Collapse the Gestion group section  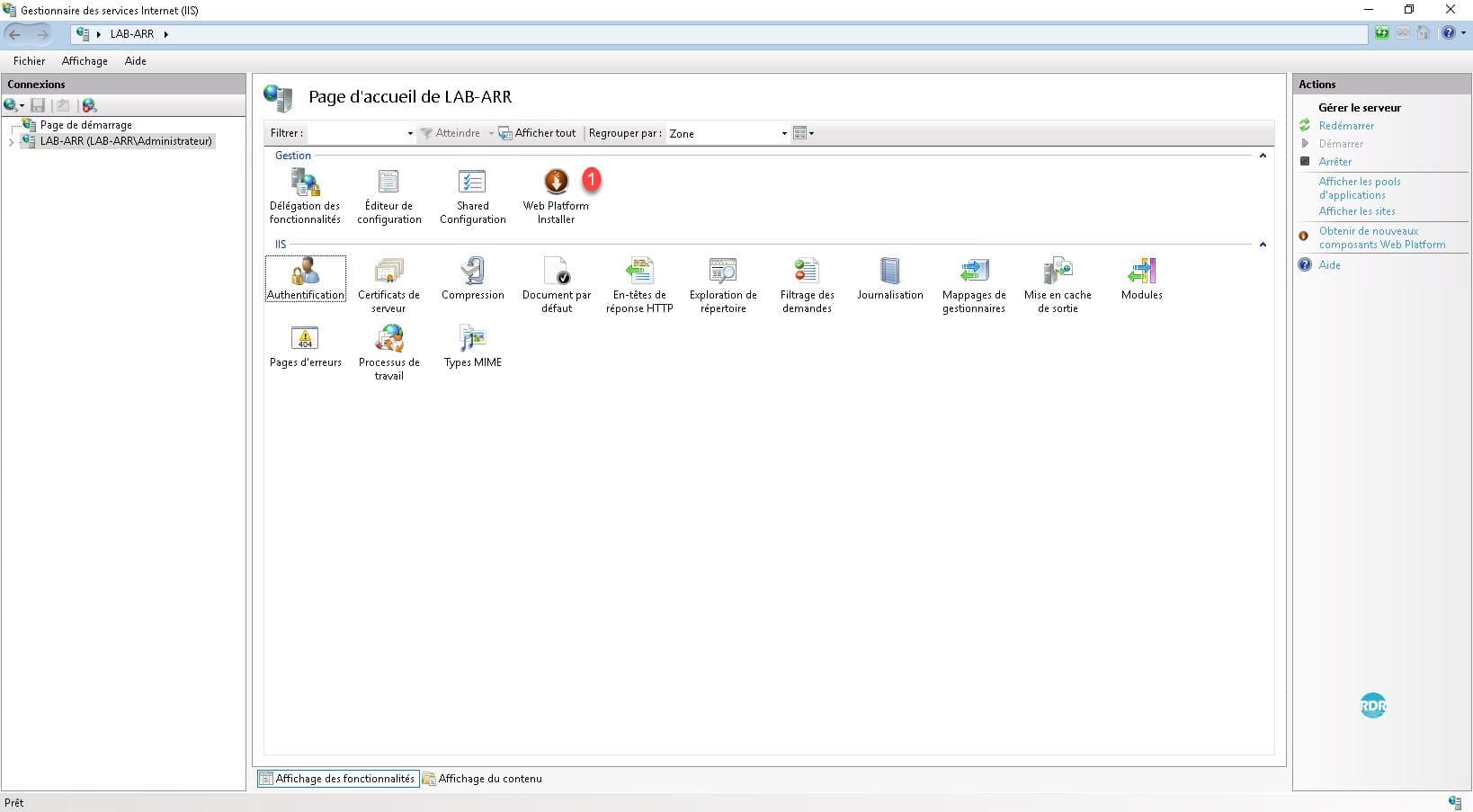tap(1263, 156)
